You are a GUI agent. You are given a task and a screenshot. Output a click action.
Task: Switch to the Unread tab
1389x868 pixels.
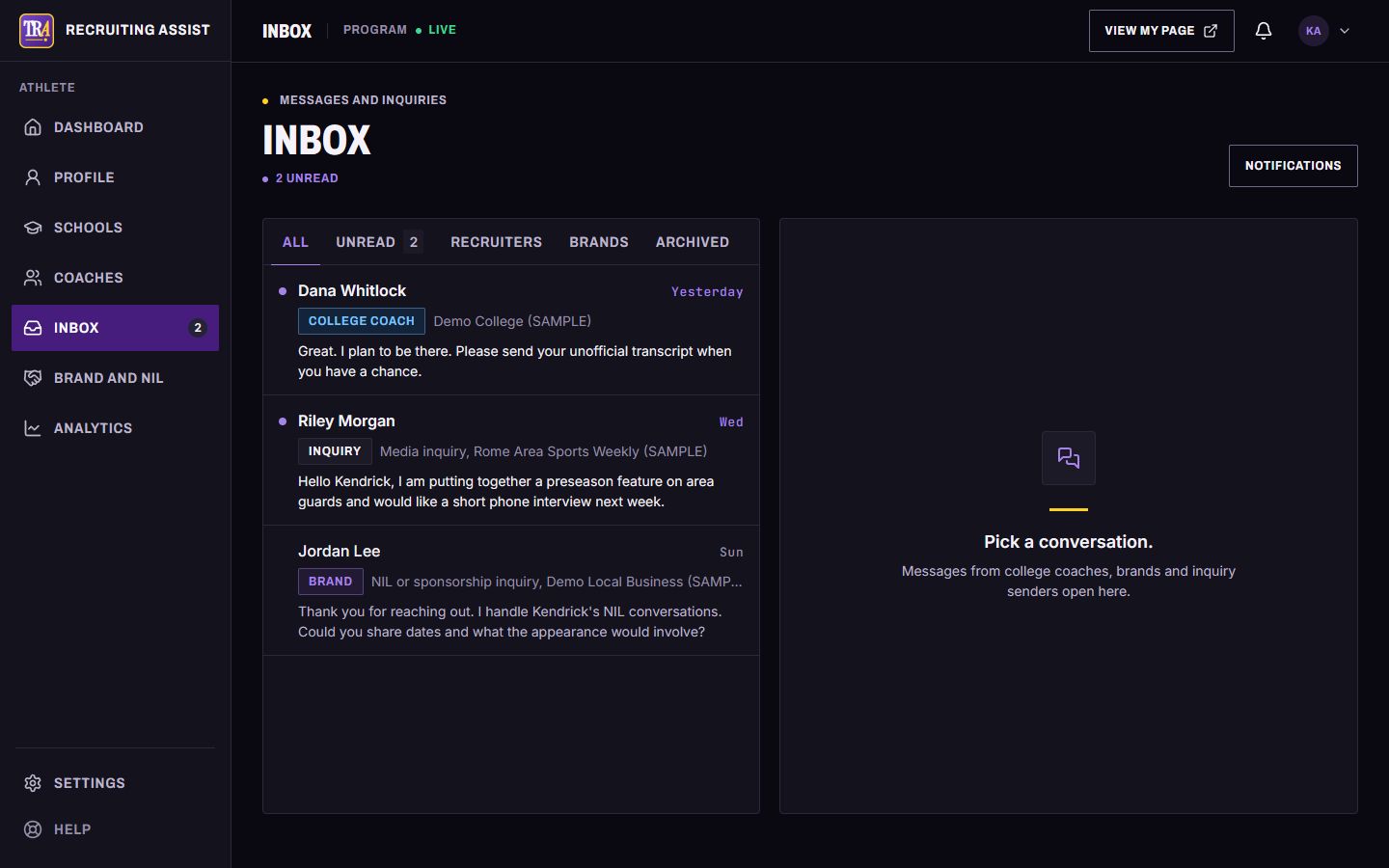[379, 242]
